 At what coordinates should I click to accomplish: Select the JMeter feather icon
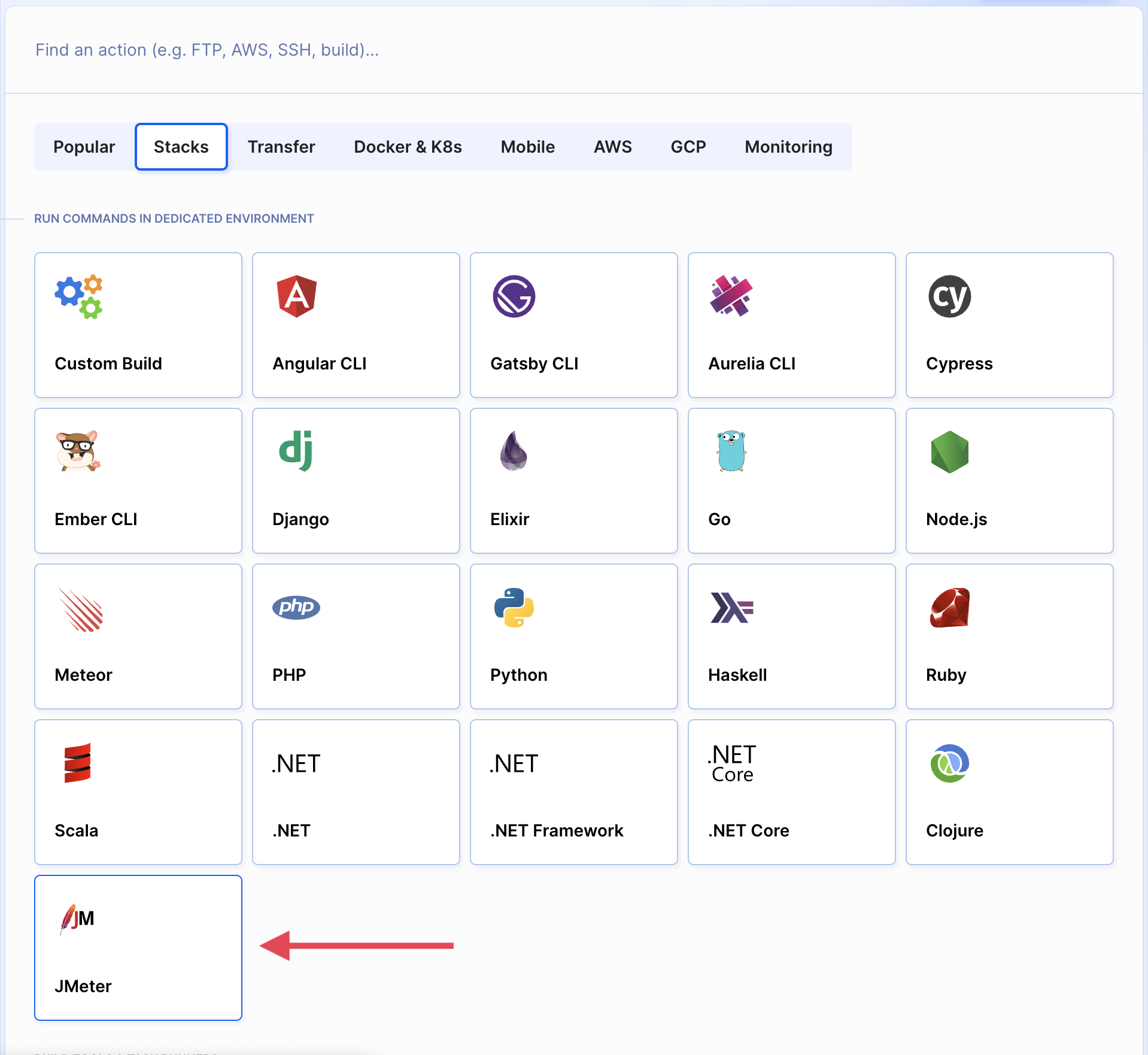point(77,919)
